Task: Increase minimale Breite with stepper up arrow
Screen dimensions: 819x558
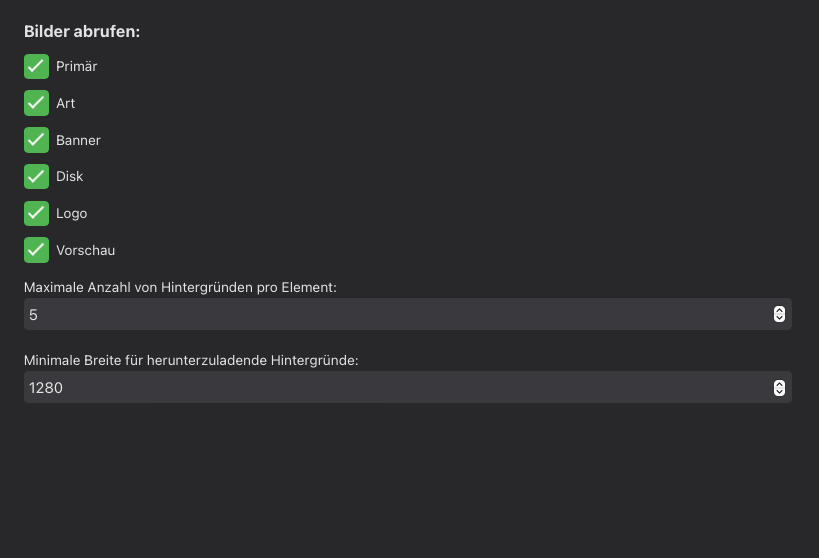Action: point(780,383)
